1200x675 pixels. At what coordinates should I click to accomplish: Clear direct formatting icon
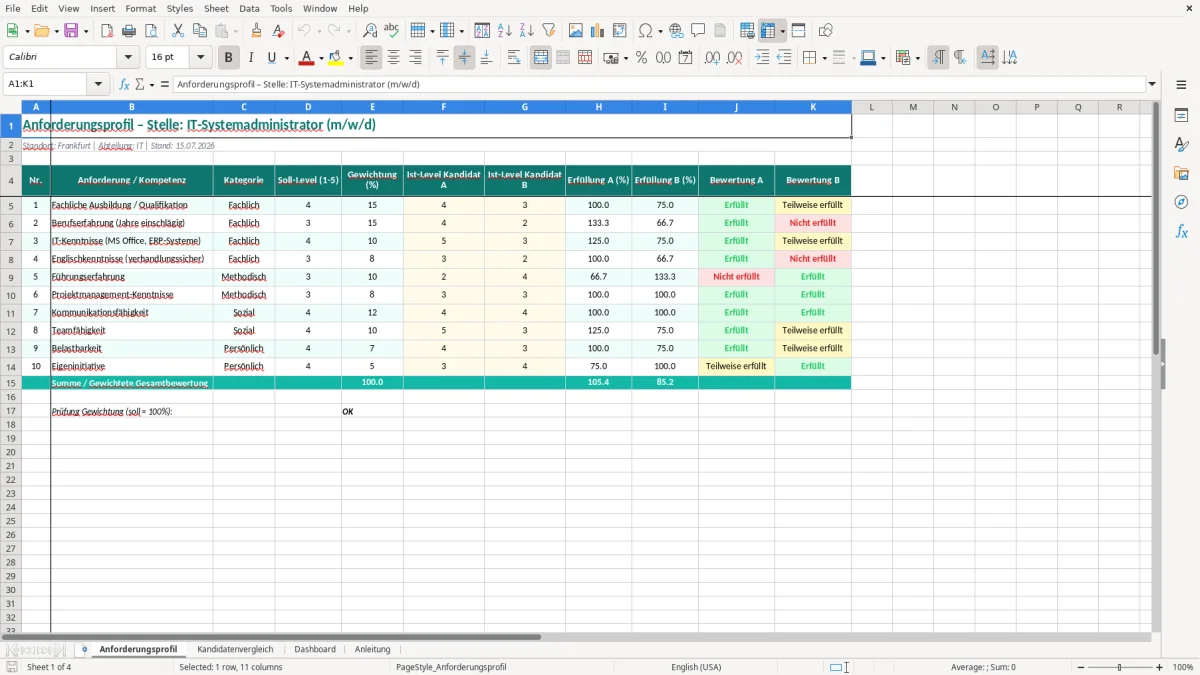pos(278,31)
